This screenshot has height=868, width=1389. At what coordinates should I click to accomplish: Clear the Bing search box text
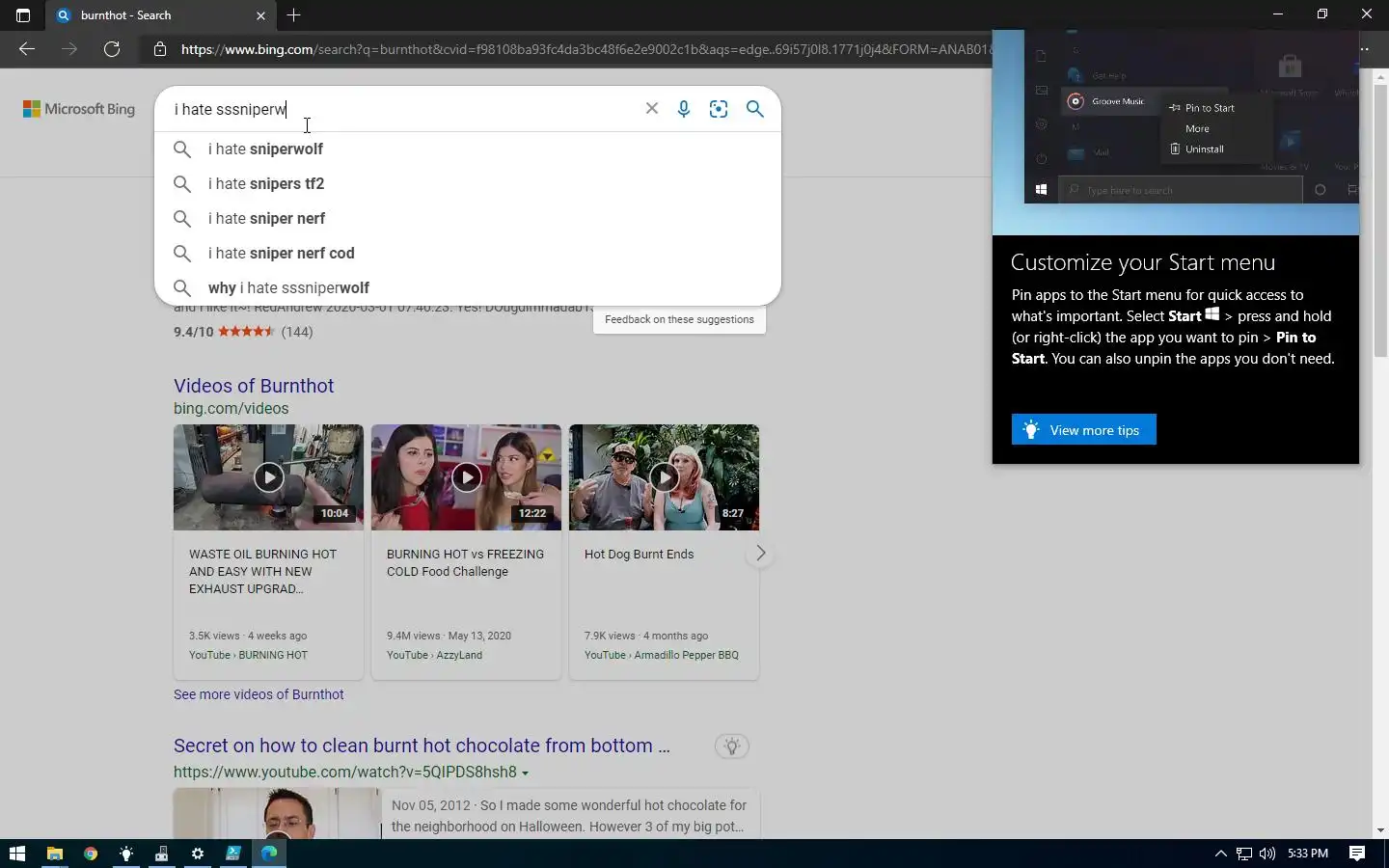click(652, 109)
